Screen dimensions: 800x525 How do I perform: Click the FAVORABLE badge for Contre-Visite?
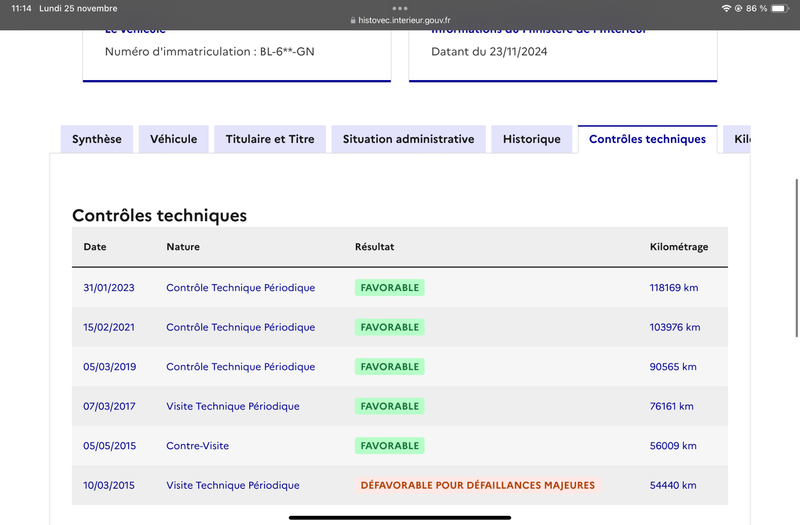(x=389, y=446)
